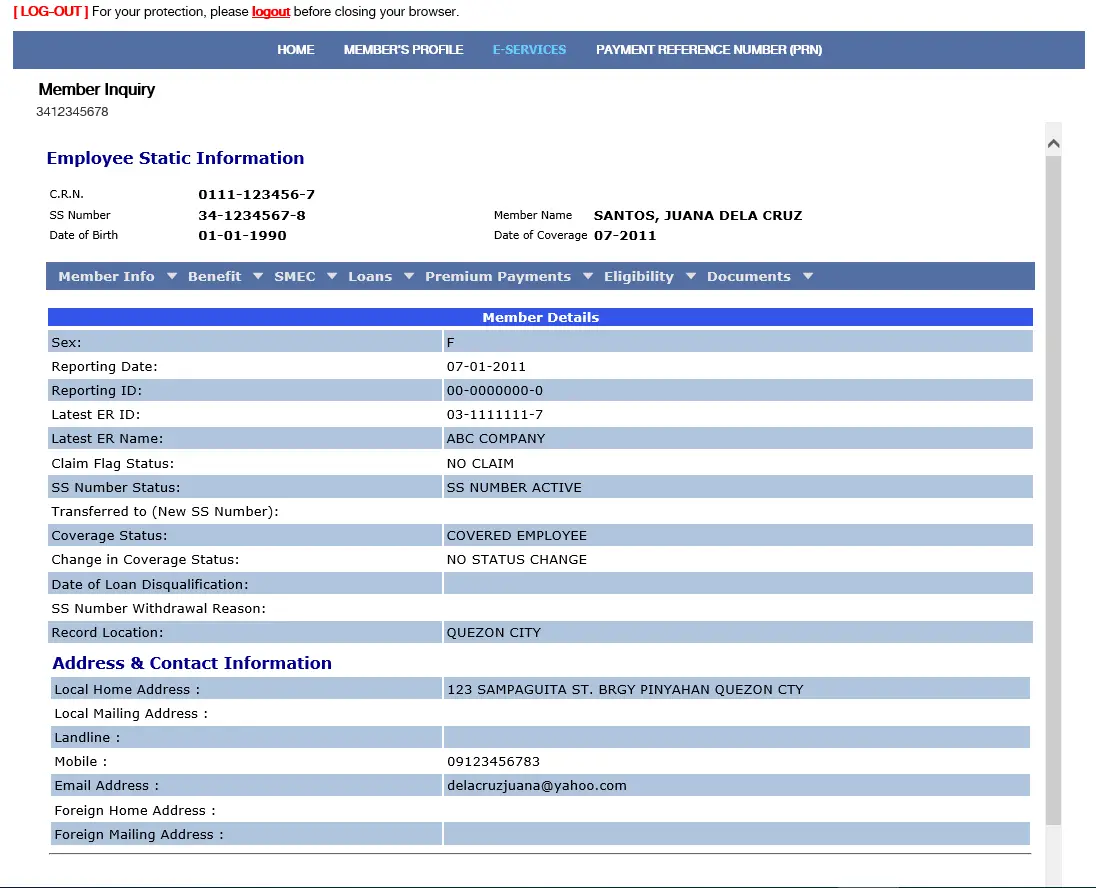The height and width of the screenshot is (888, 1096).
Task: Click the logout link
Action: [x=270, y=12]
